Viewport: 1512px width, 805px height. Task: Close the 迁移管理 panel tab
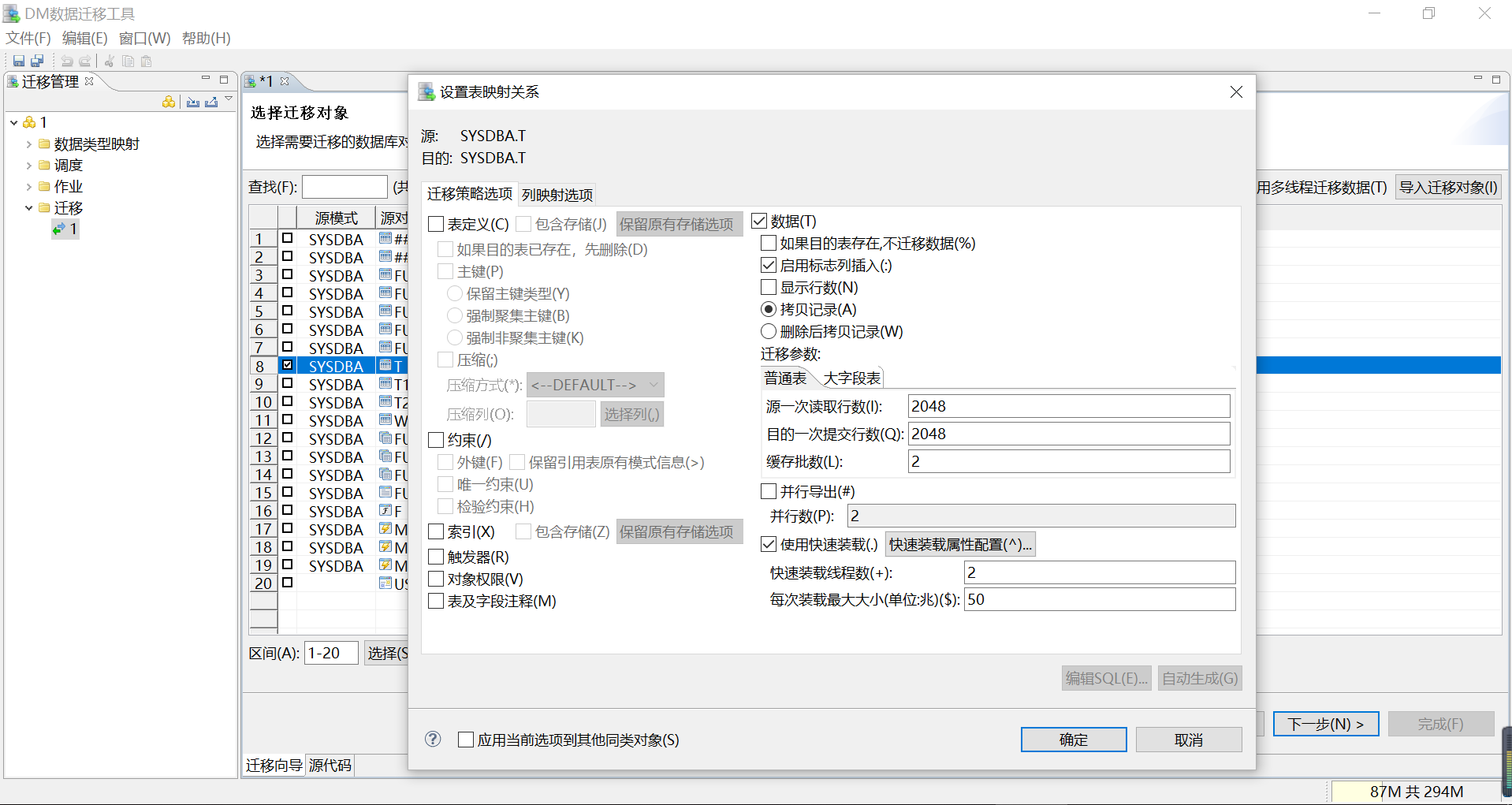pos(89,81)
